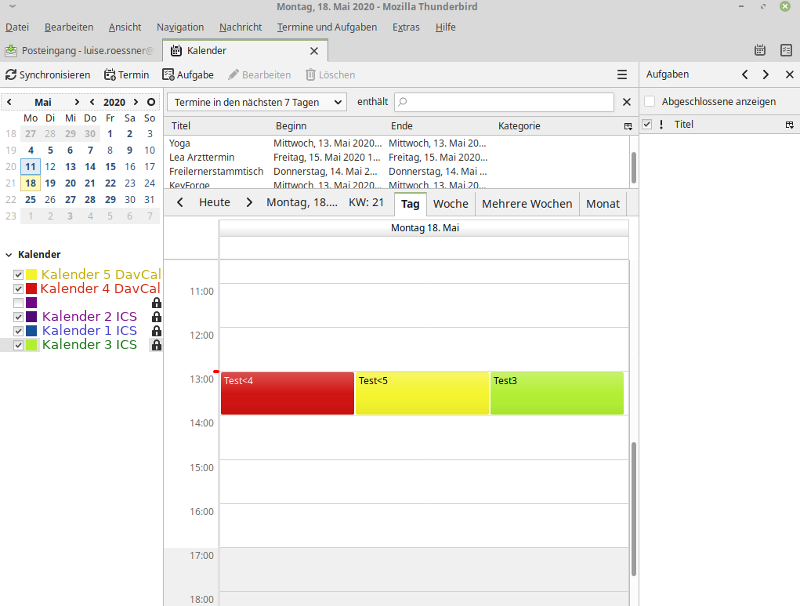The height and width of the screenshot is (606, 800).
Task: Switch to the Woche view tab
Action: point(450,203)
